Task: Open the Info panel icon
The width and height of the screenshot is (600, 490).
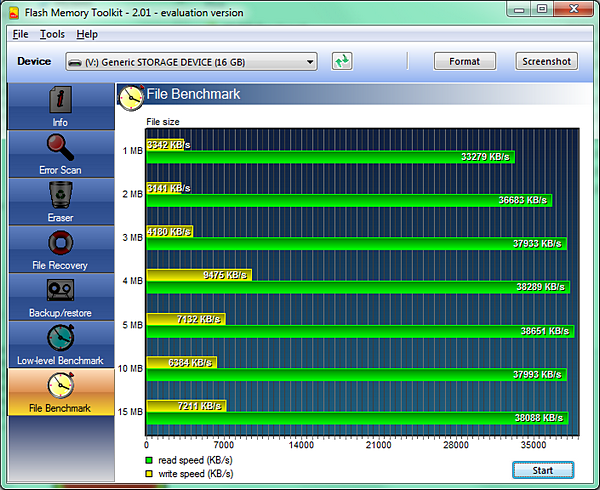Action: click(60, 100)
